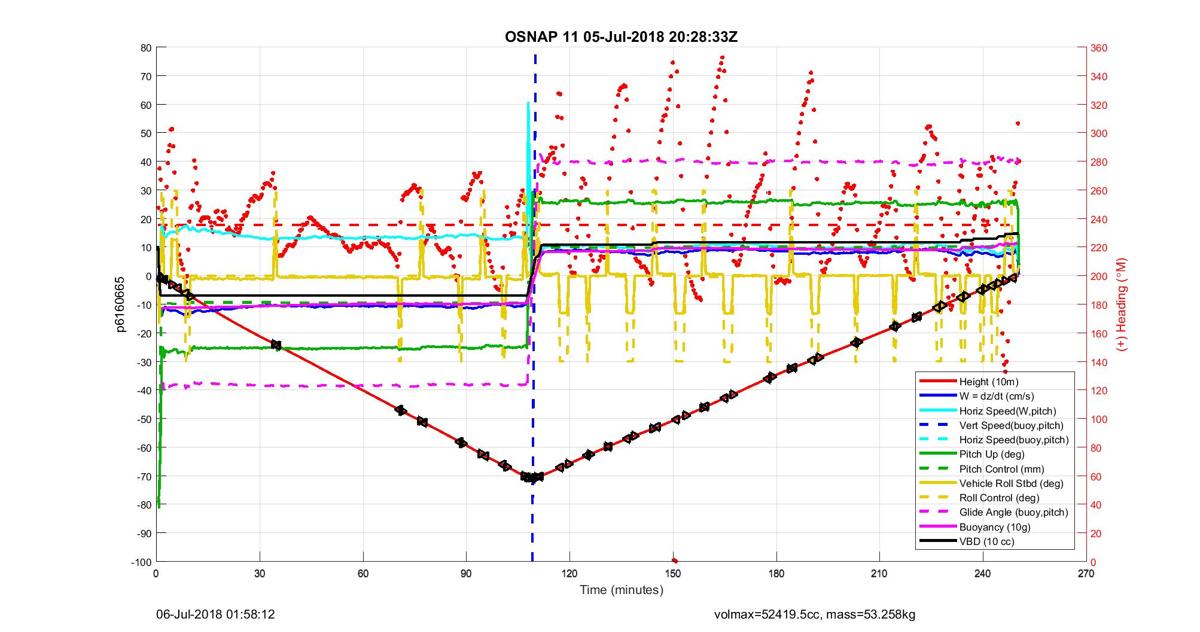Viewport: 1200px width, 632px height.
Task: Click the left y-axis tick label 0
Action: (x=149, y=277)
